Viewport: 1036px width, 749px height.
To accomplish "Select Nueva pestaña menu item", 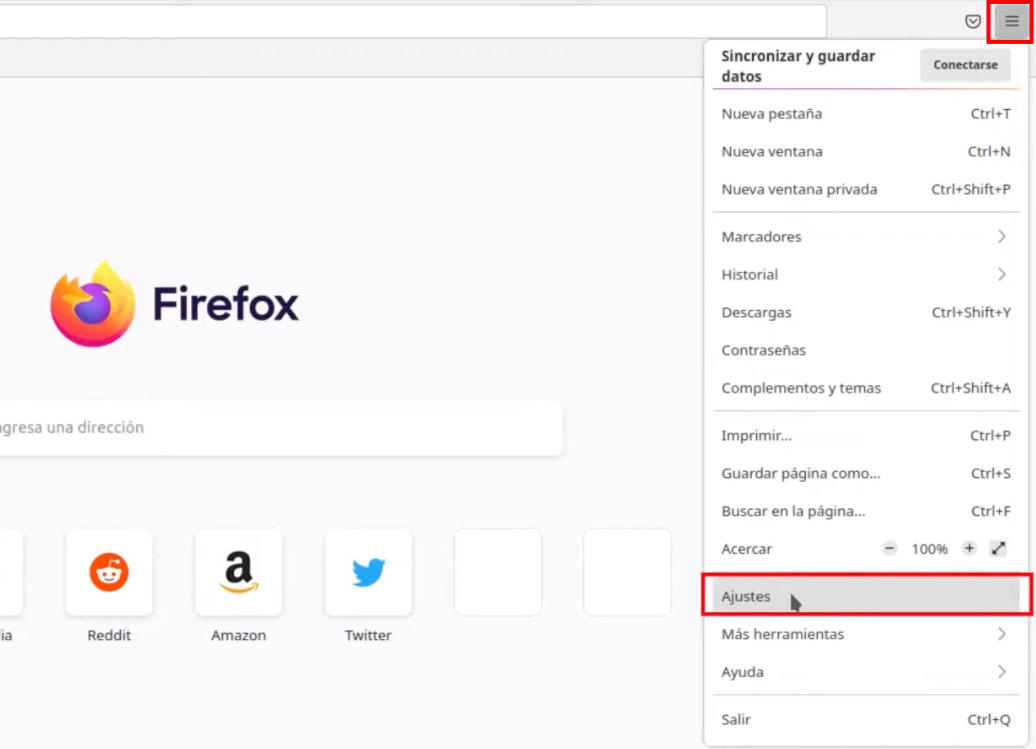I will (x=866, y=114).
